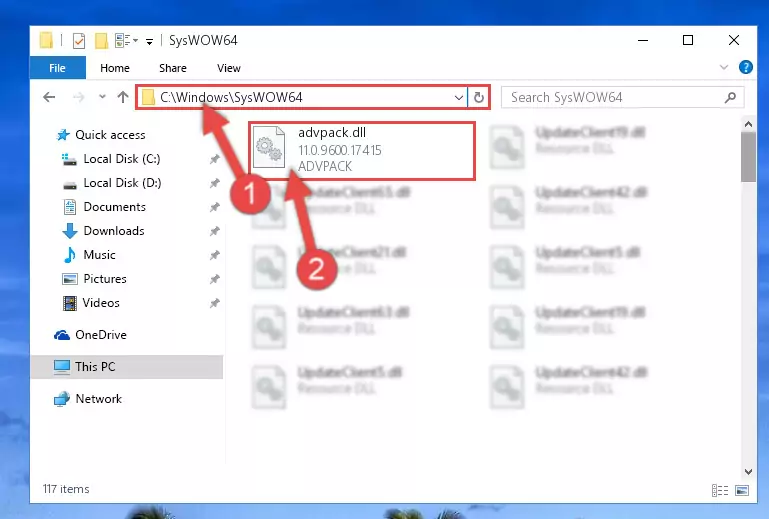Screen dimensions: 769x519
Task: Click the New folder quick access icon
Action: coord(101,40)
